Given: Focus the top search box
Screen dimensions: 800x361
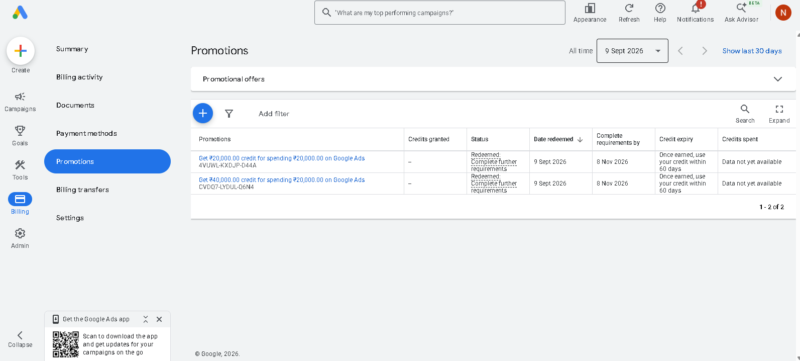Looking at the screenshot, I should tap(440, 13).
